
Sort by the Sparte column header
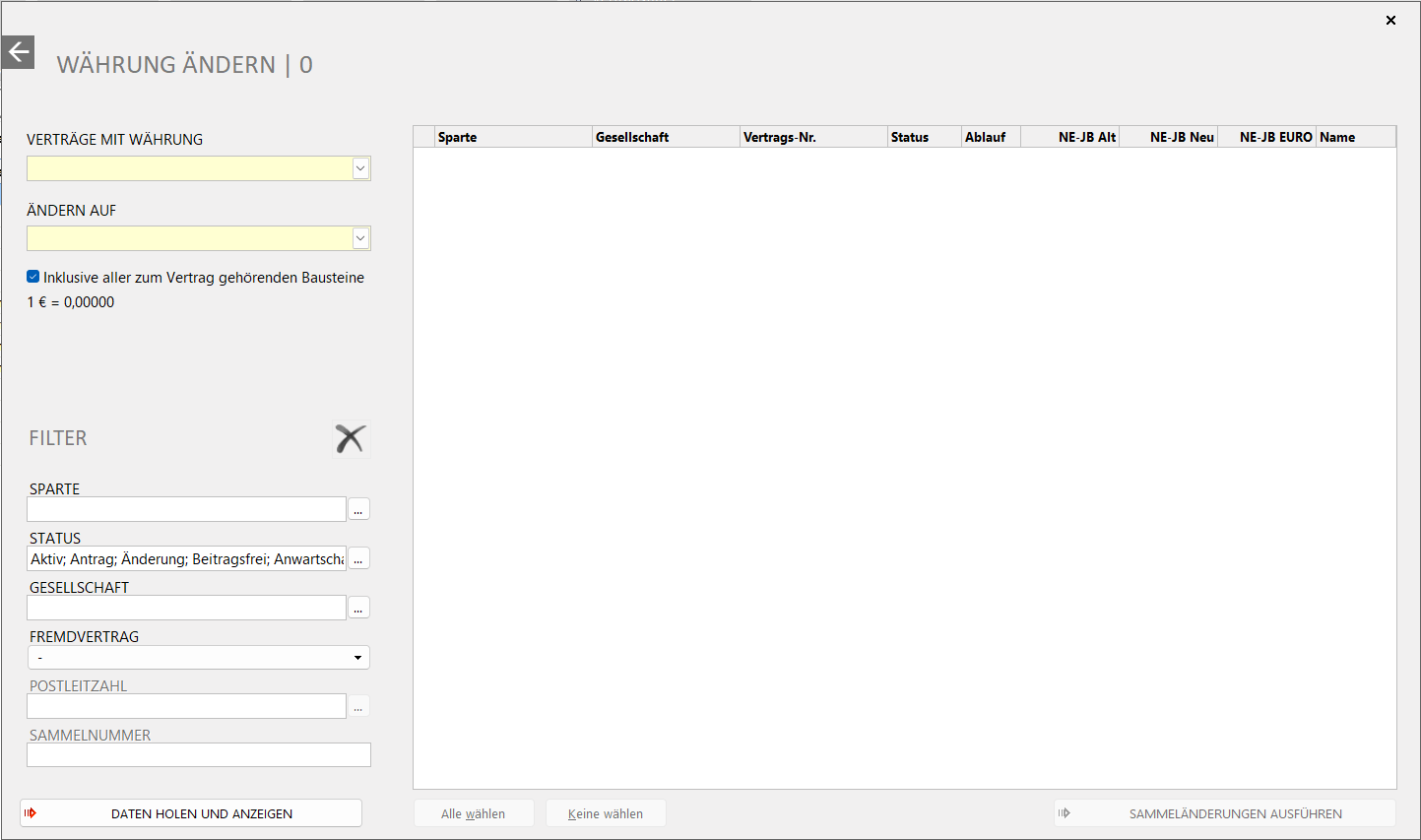(512, 137)
